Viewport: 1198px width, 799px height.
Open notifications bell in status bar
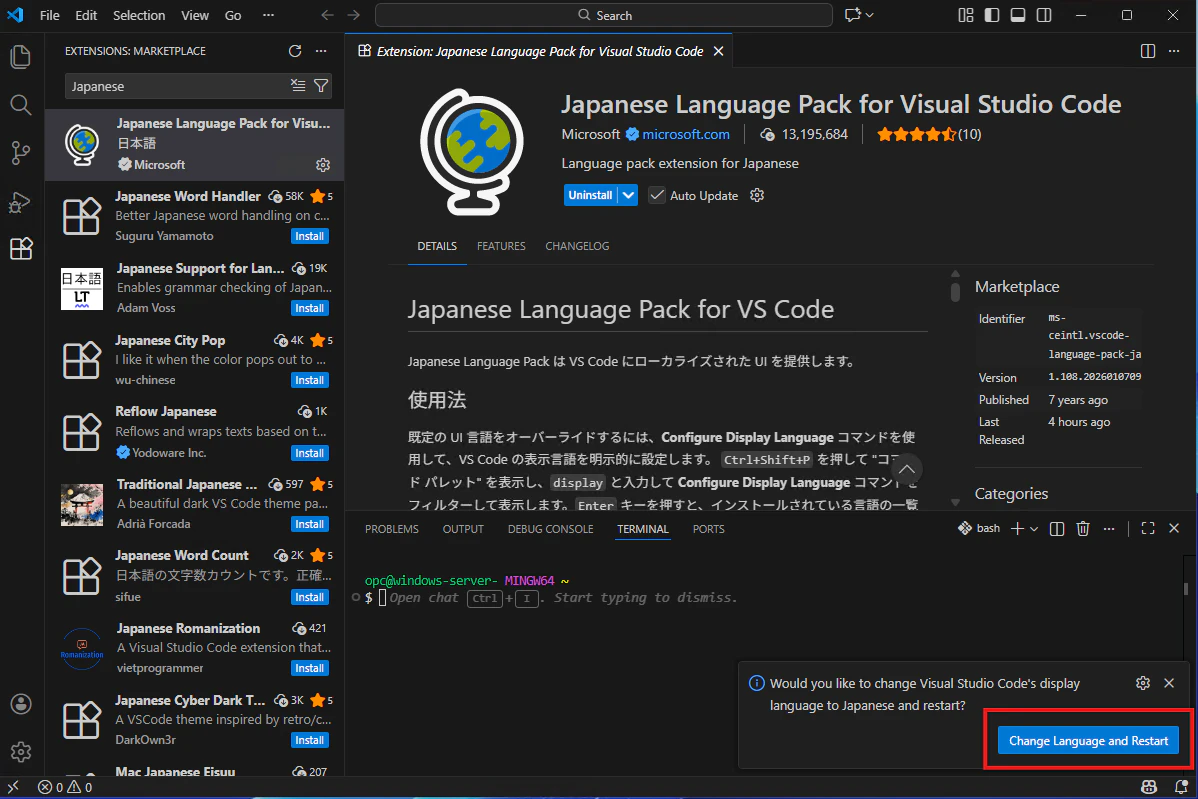(x=1180, y=787)
